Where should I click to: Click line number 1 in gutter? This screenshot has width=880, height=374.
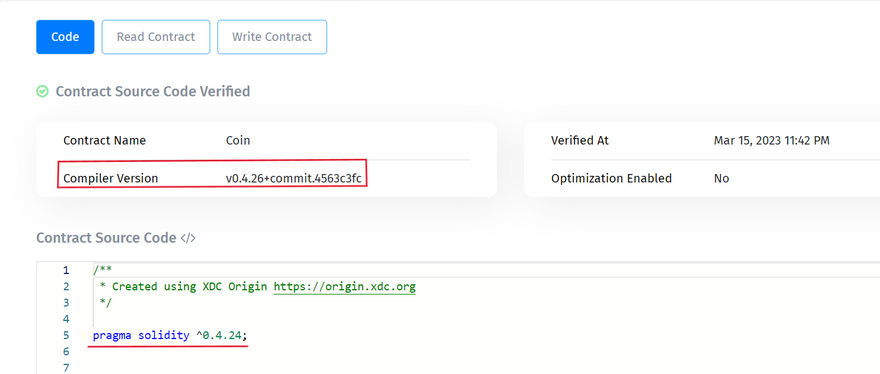coord(66,270)
